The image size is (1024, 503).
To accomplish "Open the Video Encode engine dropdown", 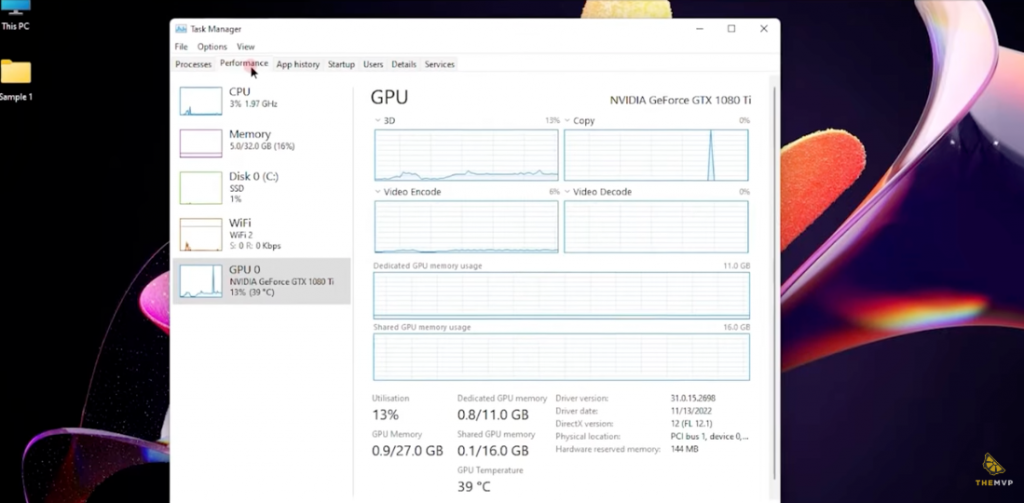I will (x=378, y=192).
